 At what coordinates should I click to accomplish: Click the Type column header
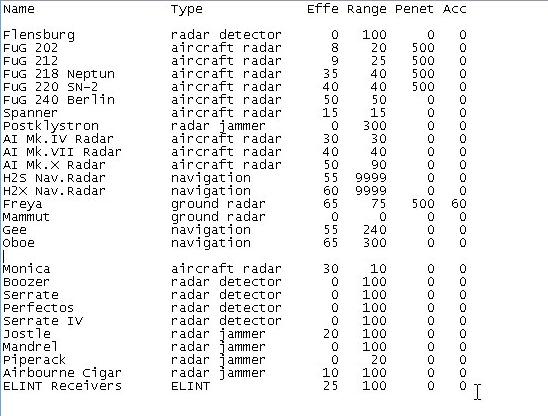tap(187, 9)
